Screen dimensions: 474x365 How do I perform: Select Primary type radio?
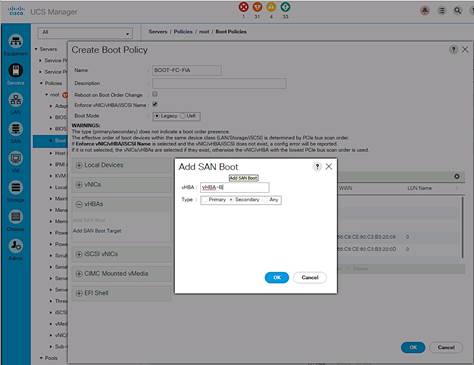[205, 200]
